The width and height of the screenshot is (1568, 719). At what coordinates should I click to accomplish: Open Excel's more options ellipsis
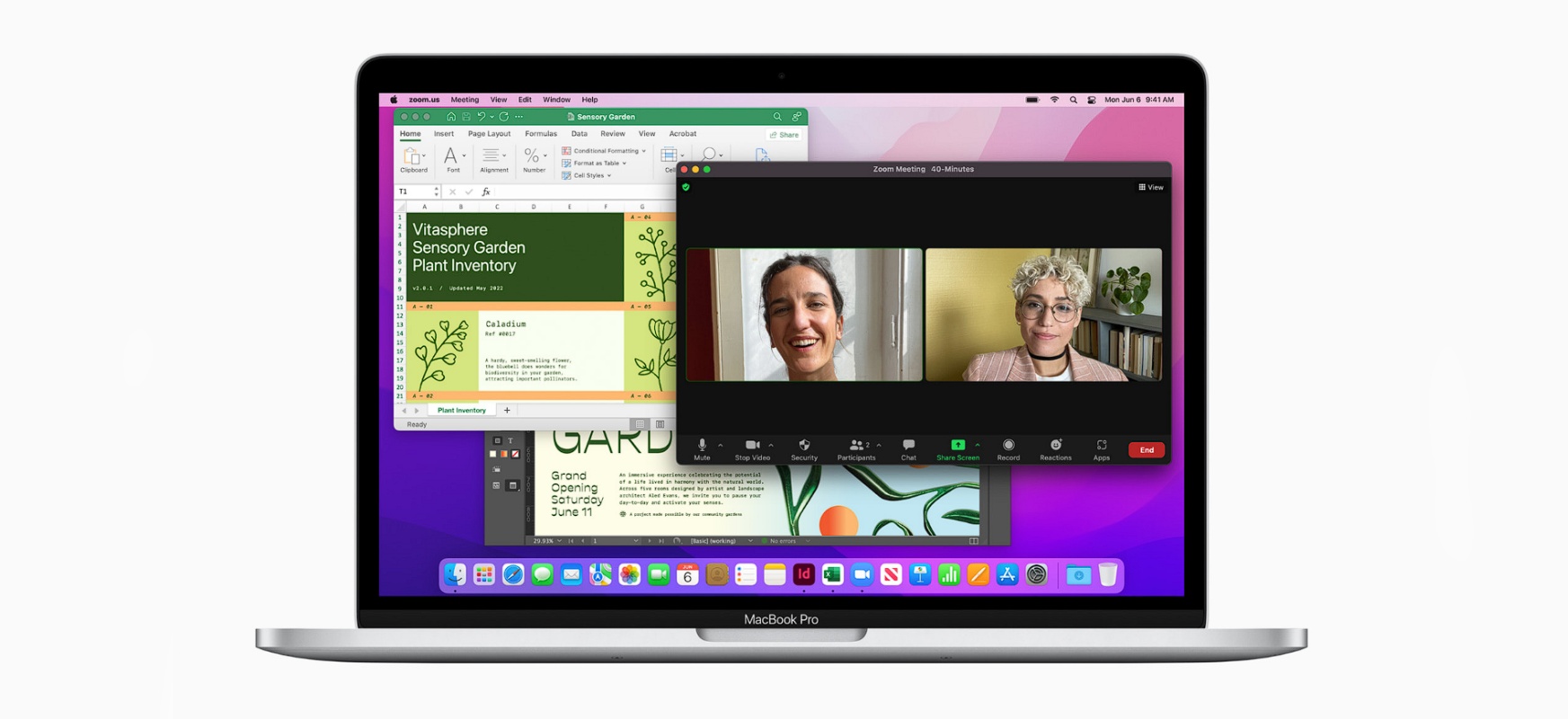518,117
